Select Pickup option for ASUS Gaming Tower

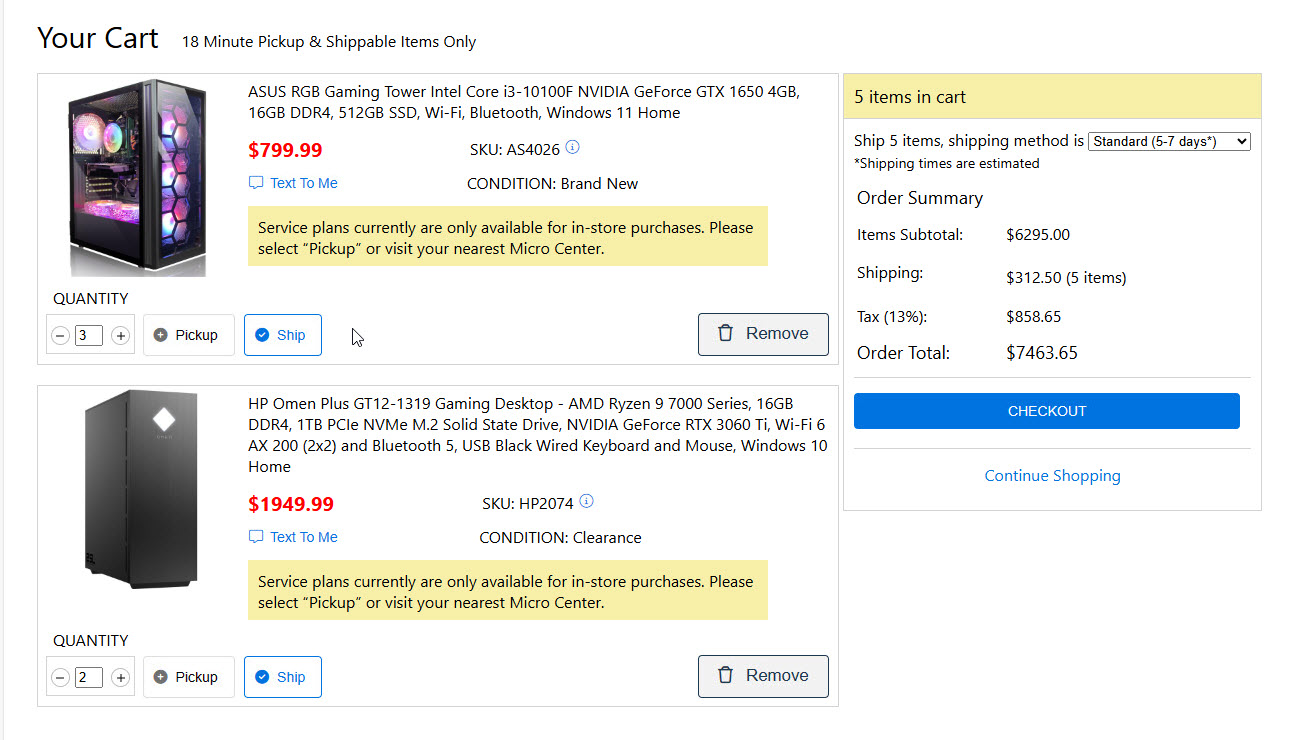tap(188, 335)
